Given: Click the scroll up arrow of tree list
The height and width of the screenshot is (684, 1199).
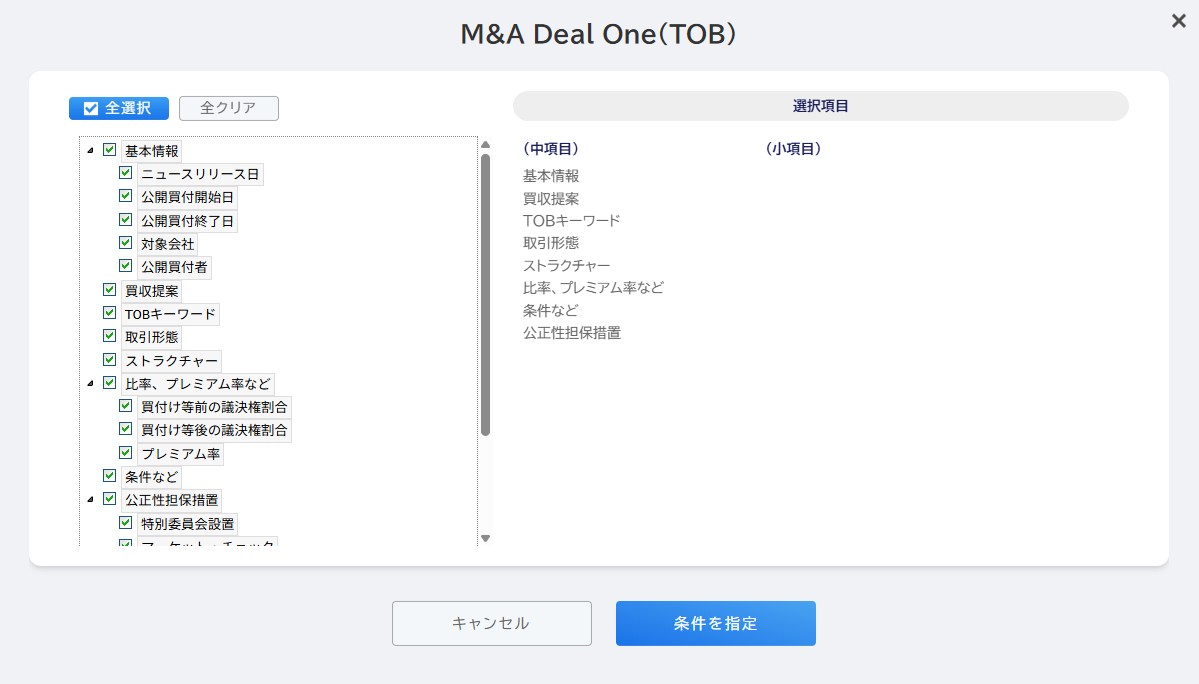Looking at the screenshot, I should tap(485, 144).
